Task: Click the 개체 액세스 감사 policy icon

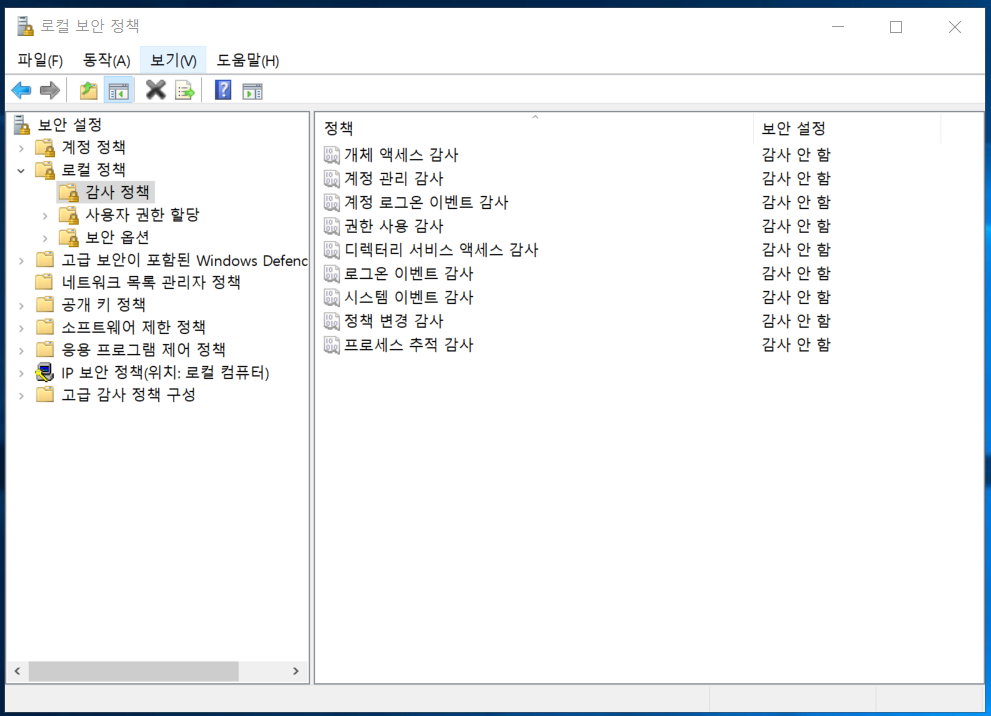Action: tap(332, 155)
